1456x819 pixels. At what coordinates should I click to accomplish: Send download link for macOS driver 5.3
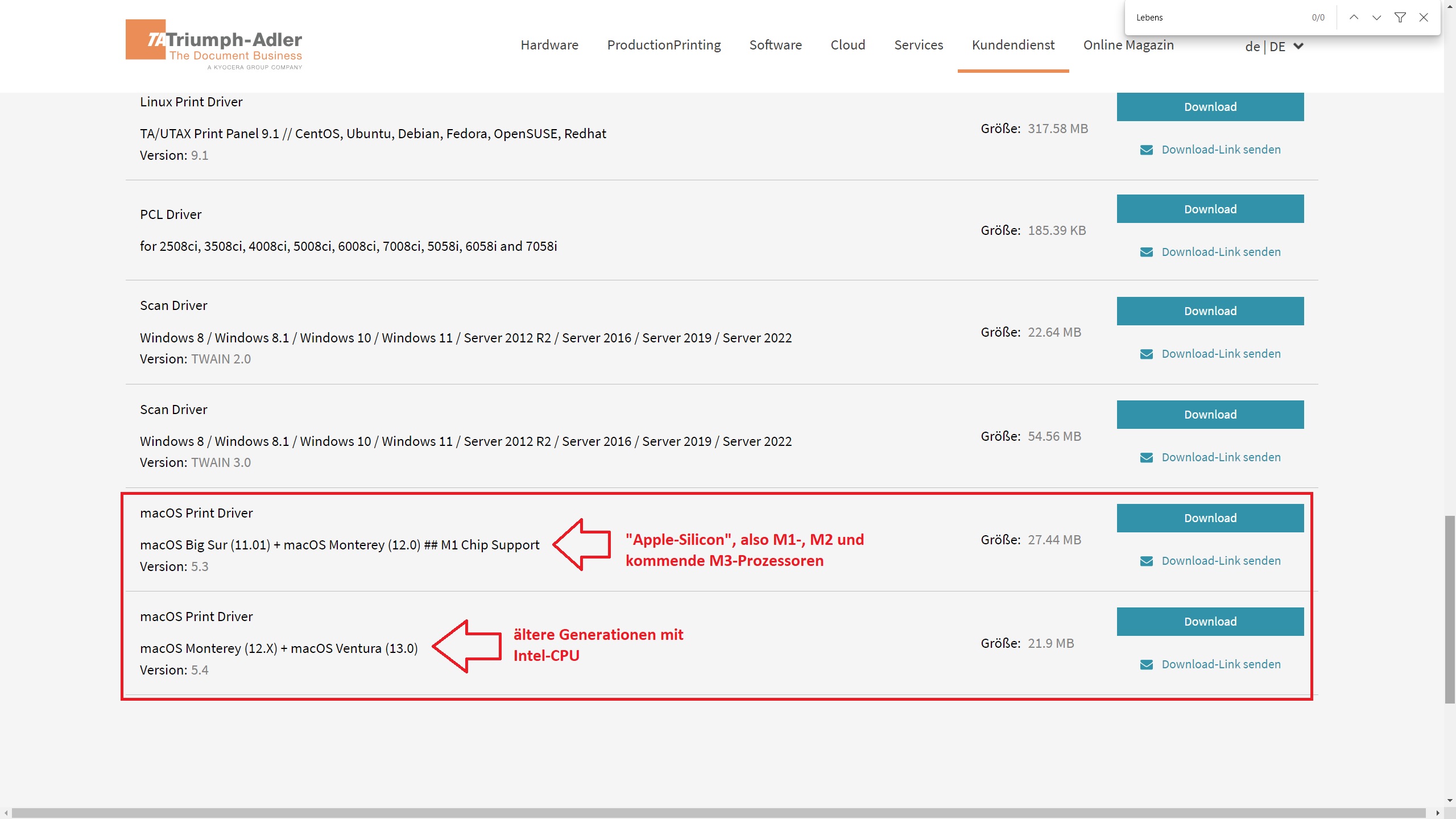point(1221,561)
